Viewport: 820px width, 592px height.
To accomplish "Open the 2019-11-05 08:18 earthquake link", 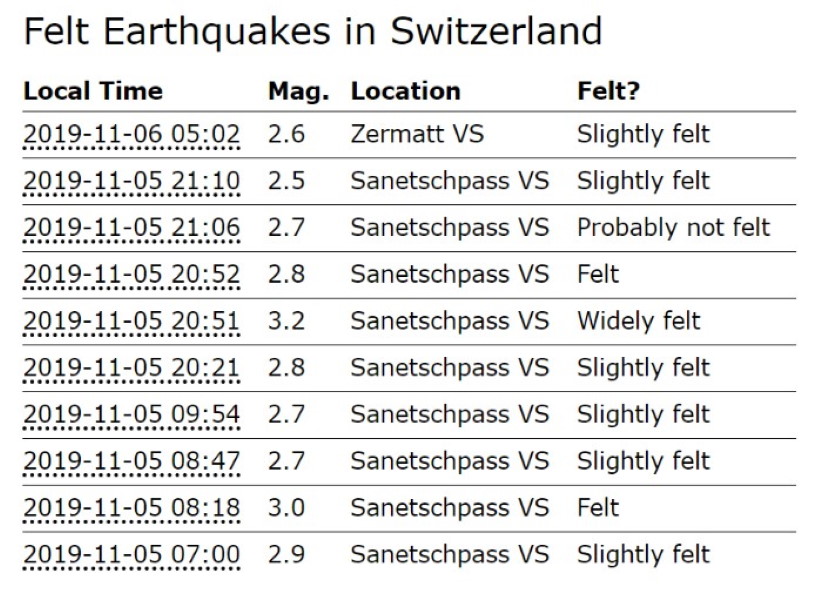I will click(131, 508).
